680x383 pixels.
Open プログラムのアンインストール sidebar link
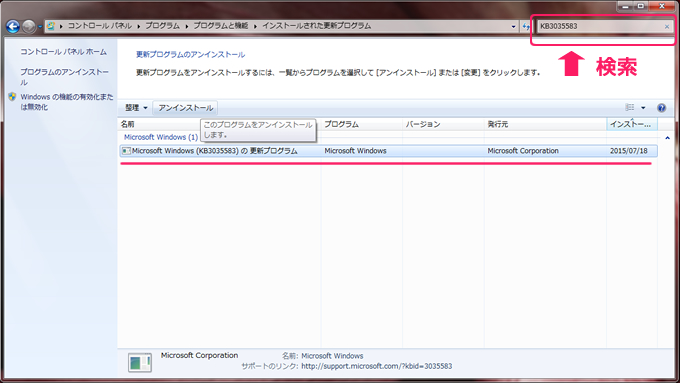(x=64, y=77)
